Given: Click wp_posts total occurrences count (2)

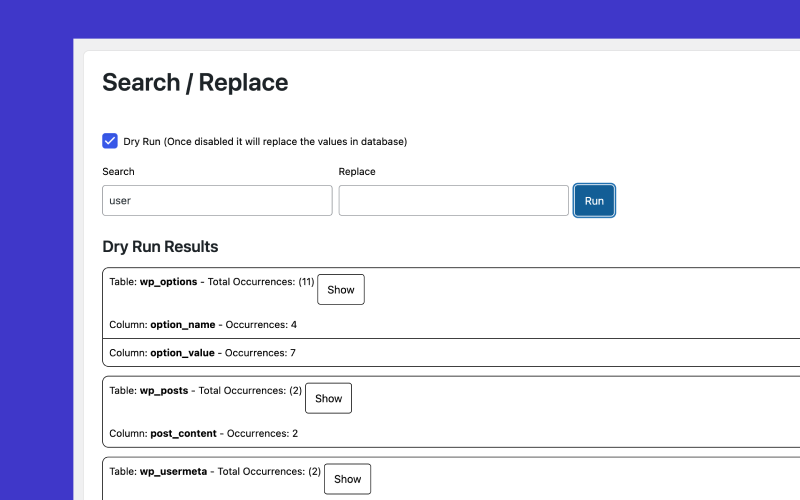Looking at the screenshot, I should click(x=295, y=390).
